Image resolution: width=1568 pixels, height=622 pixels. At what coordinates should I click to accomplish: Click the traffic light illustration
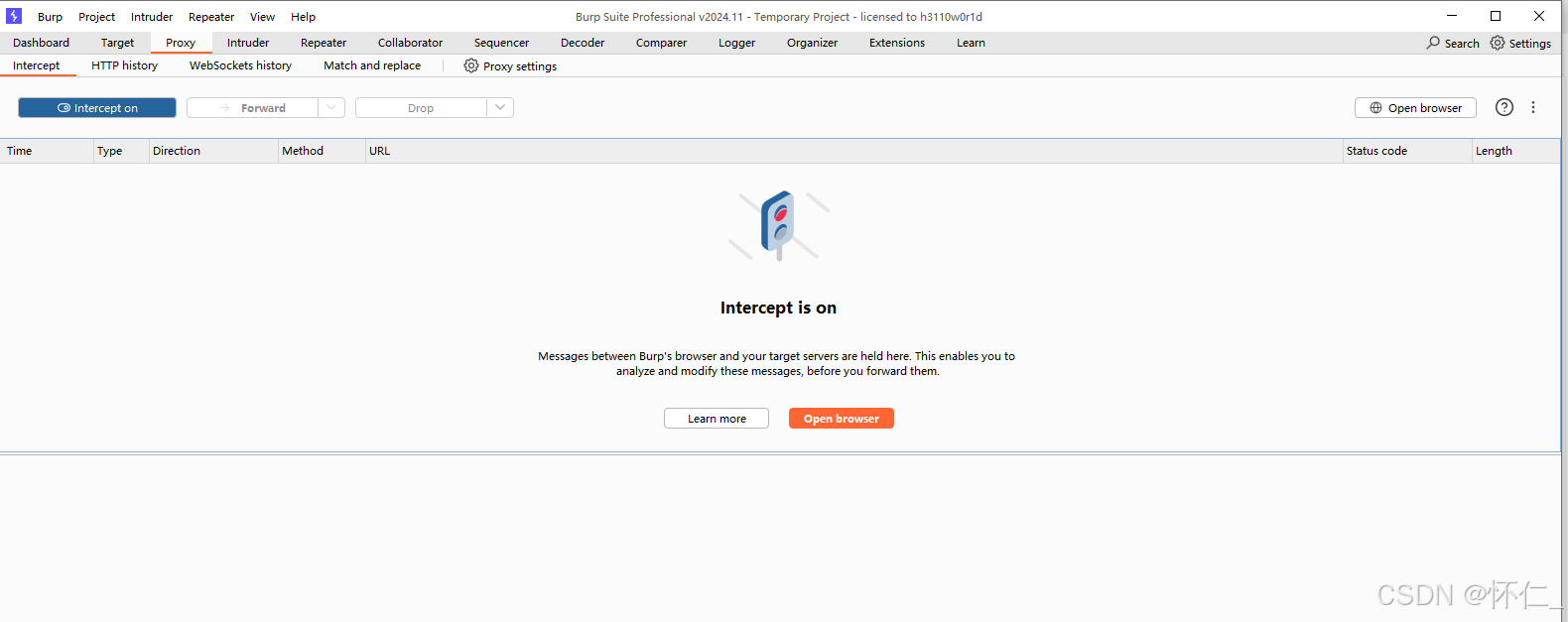tap(779, 225)
